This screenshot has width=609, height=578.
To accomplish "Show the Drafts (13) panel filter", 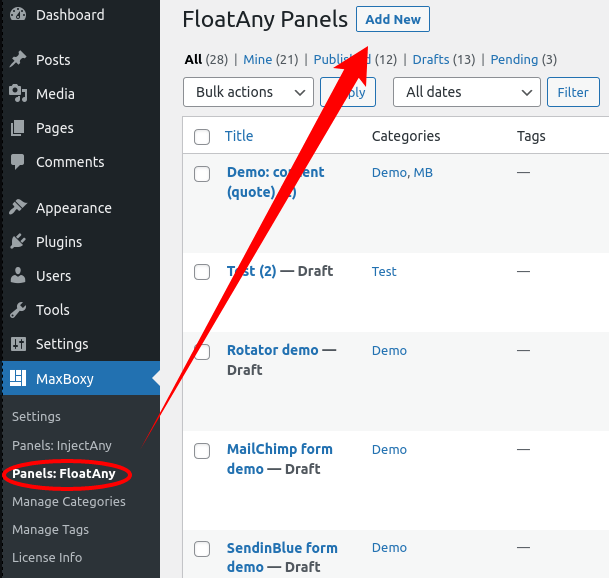I will [444, 59].
